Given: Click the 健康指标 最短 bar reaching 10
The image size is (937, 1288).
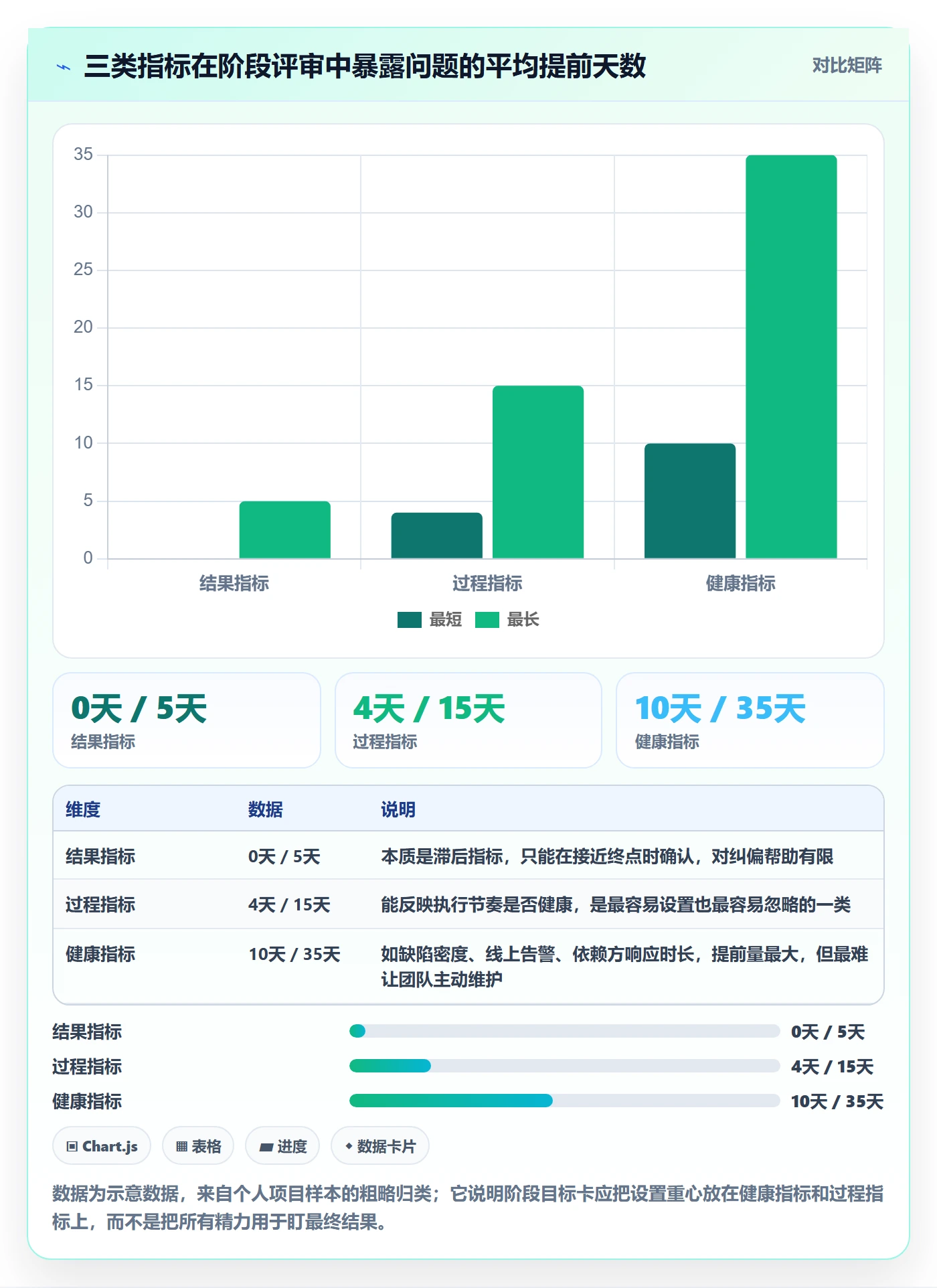Looking at the screenshot, I should coord(690,501).
